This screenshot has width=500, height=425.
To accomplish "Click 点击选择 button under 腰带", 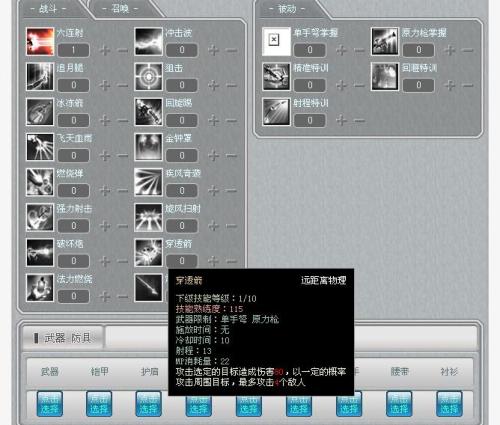I will [x=399, y=404].
